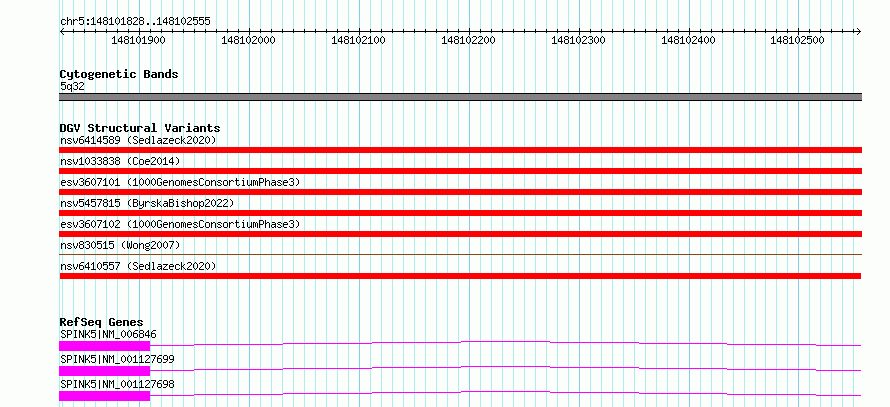Click the intron line of NM_001127699
Image resolution: width=890 pixels, height=407 pixels.
(x=505, y=366)
